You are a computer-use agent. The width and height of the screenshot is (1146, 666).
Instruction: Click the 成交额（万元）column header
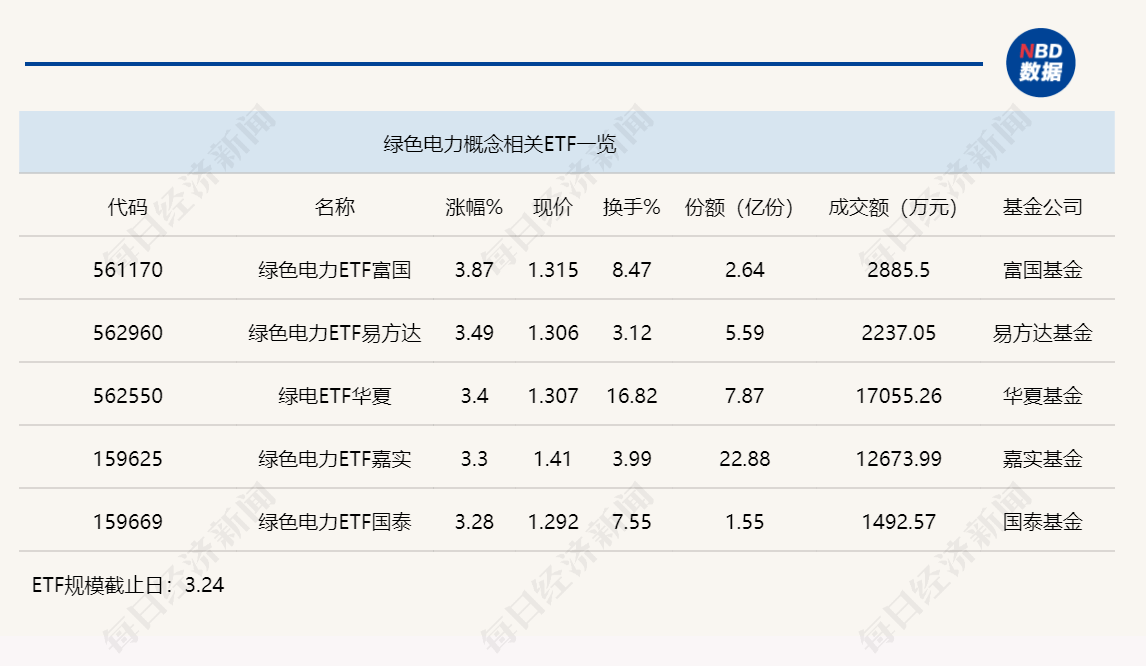pyautogui.click(x=893, y=207)
